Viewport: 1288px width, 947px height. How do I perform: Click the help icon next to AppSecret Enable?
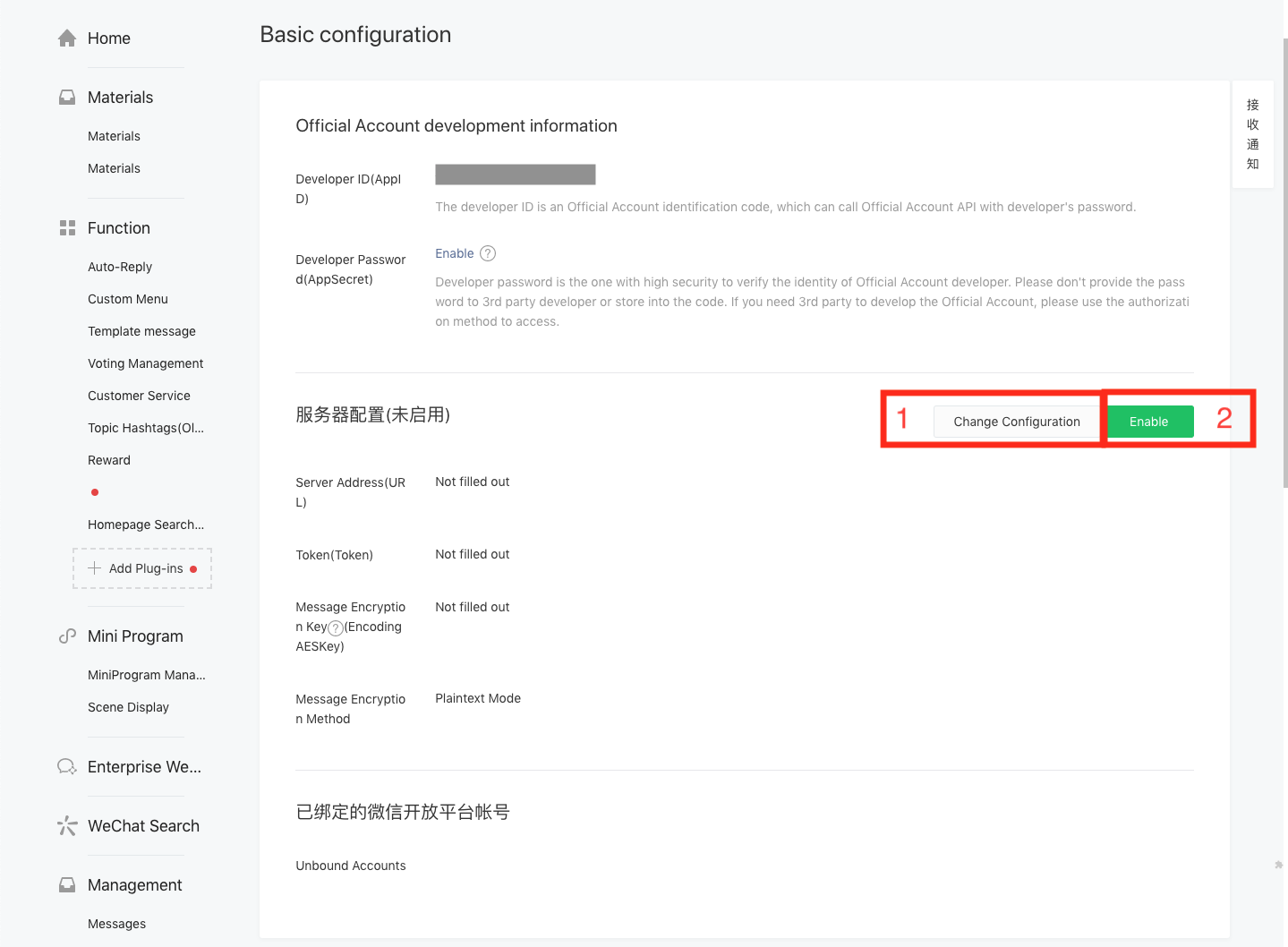[x=488, y=253]
